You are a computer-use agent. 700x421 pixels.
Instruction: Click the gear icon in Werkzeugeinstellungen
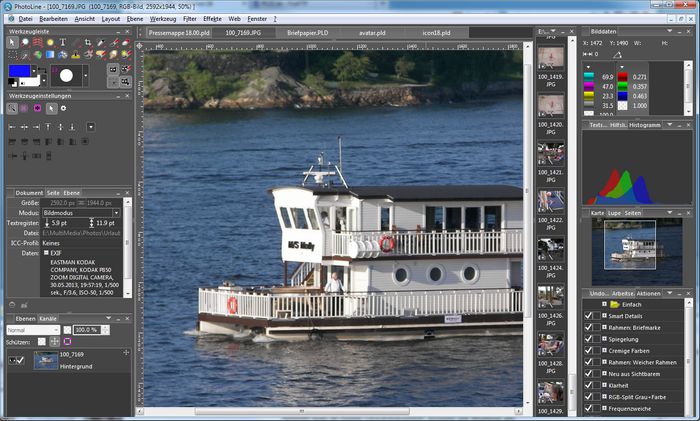(x=63, y=107)
